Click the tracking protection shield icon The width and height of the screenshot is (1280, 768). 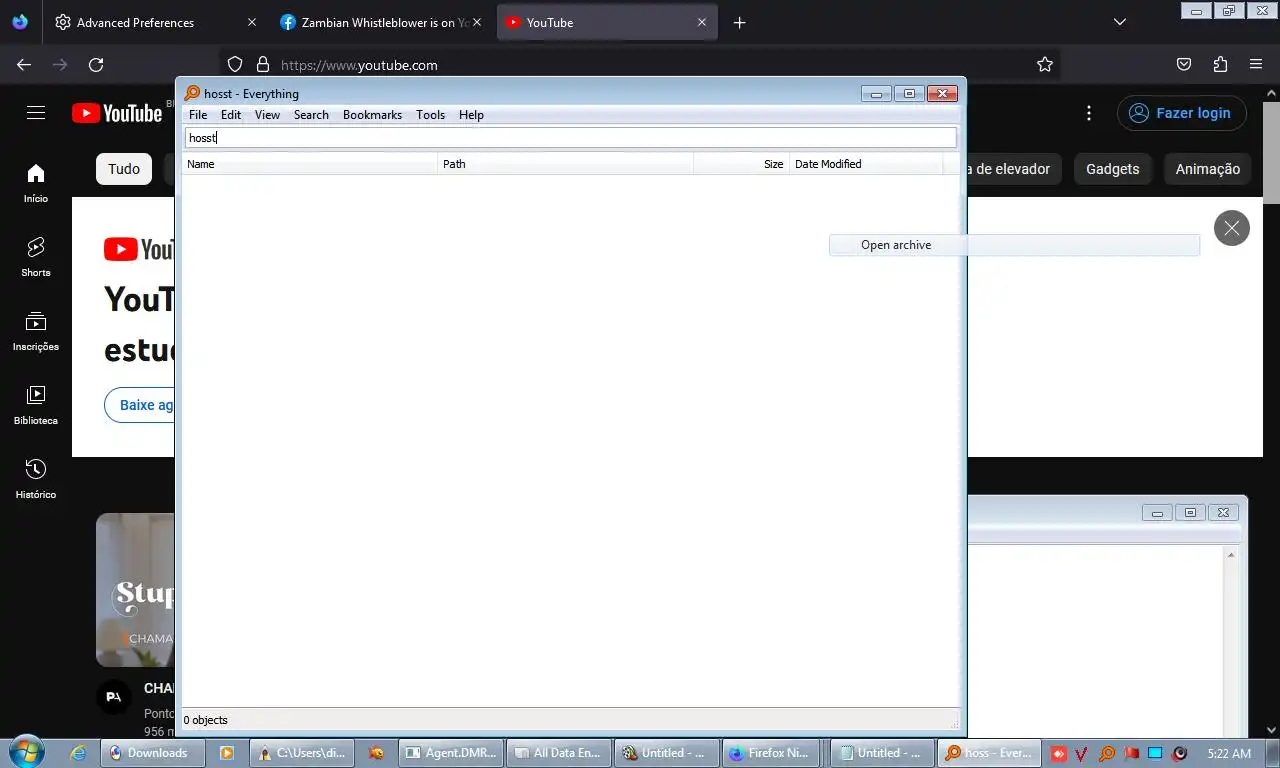(x=235, y=65)
